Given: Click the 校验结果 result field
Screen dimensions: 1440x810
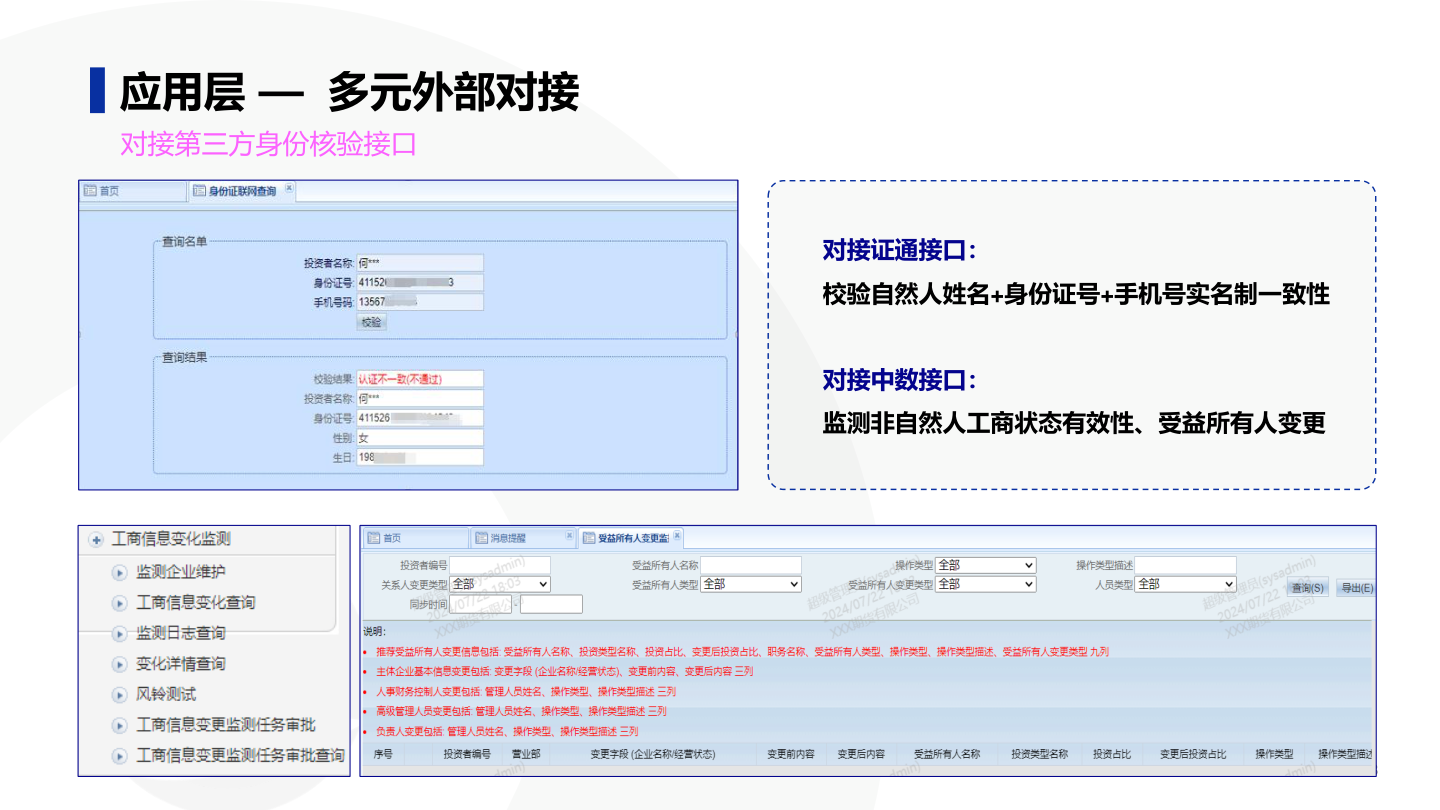Looking at the screenshot, I should (420, 379).
